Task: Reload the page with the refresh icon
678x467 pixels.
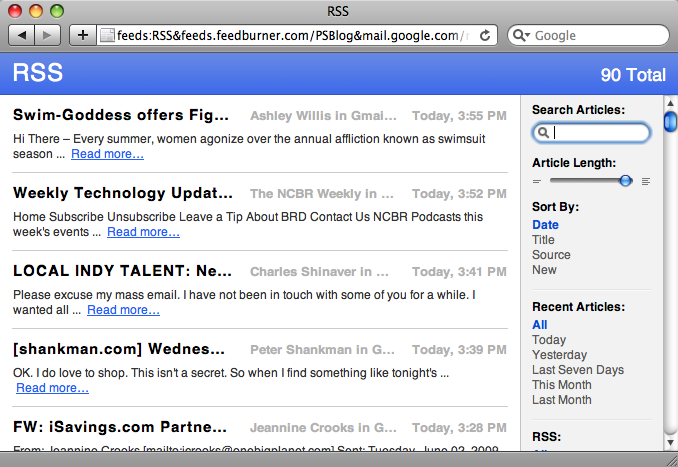Action: [485, 35]
